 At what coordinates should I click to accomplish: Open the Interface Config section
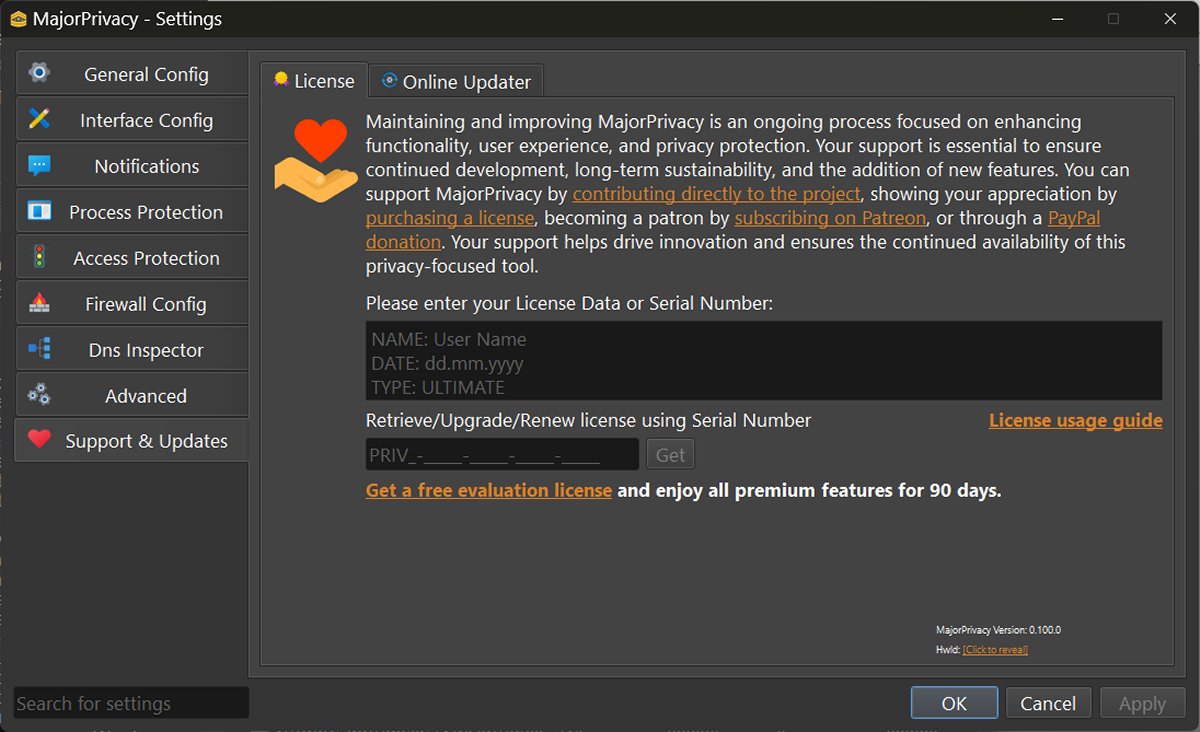[132, 120]
